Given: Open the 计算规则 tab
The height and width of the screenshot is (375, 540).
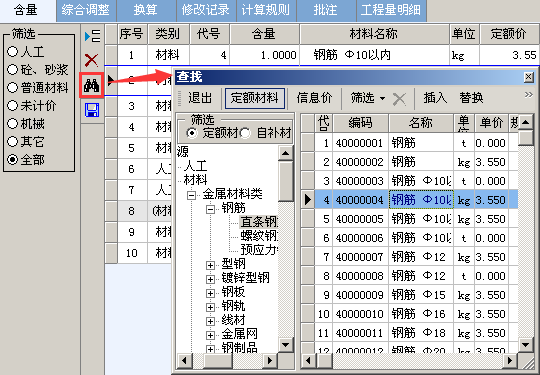Looking at the screenshot, I should [x=266, y=10].
